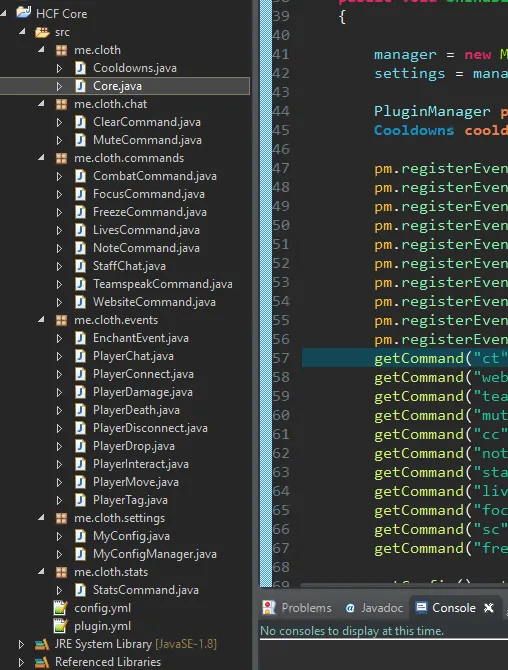Click the JRE System Library icon
The height and width of the screenshot is (670, 508).
pos(42,644)
